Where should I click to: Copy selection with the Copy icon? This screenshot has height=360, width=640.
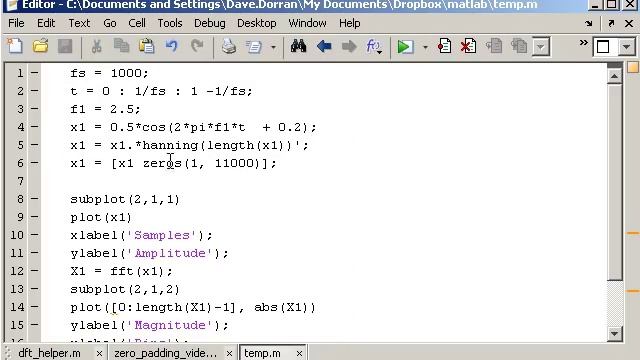(121, 46)
